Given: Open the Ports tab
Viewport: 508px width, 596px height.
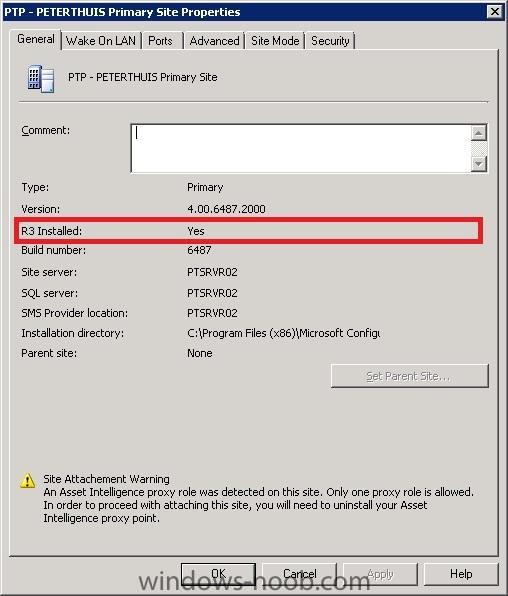Looking at the screenshot, I should (x=160, y=41).
